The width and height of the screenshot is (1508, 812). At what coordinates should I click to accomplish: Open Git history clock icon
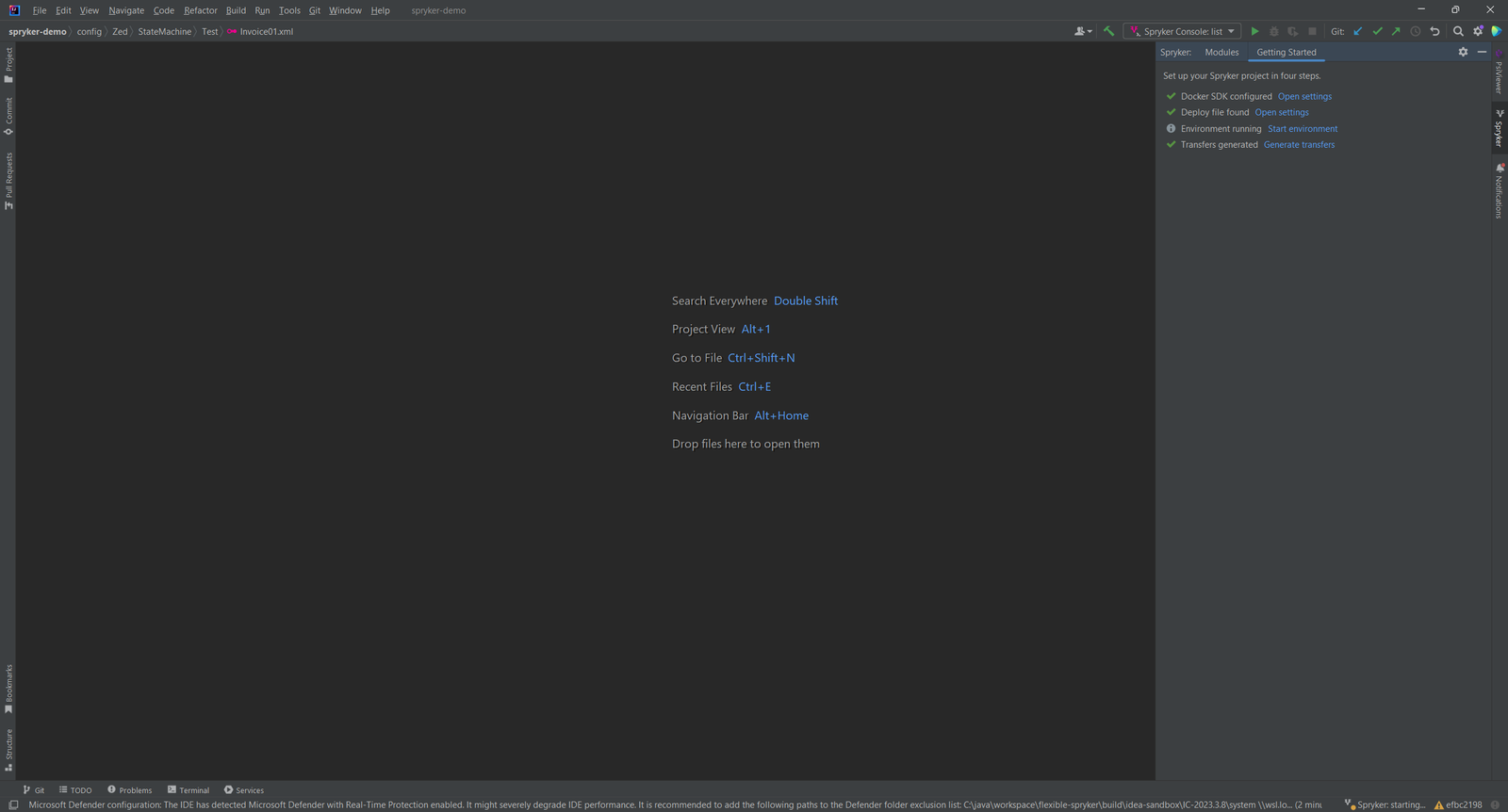(1415, 31)
